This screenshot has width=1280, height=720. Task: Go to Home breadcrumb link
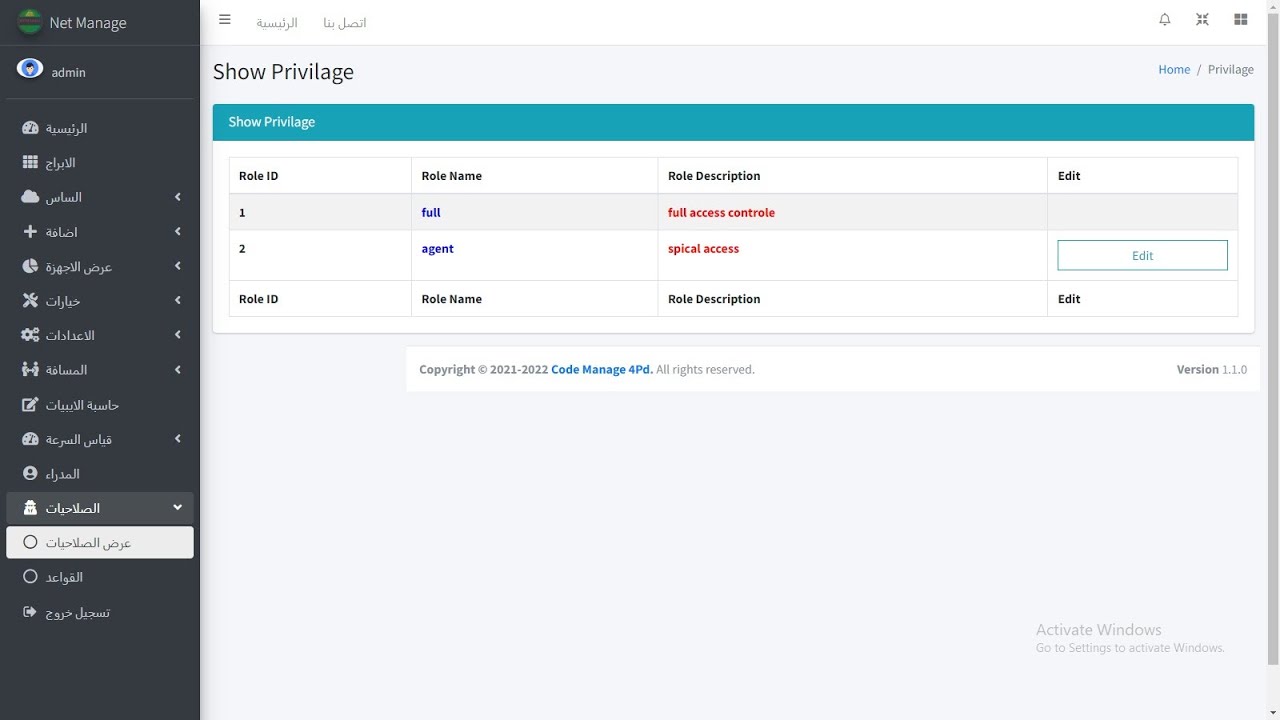pyautogui.click(x=1174, y=69)
